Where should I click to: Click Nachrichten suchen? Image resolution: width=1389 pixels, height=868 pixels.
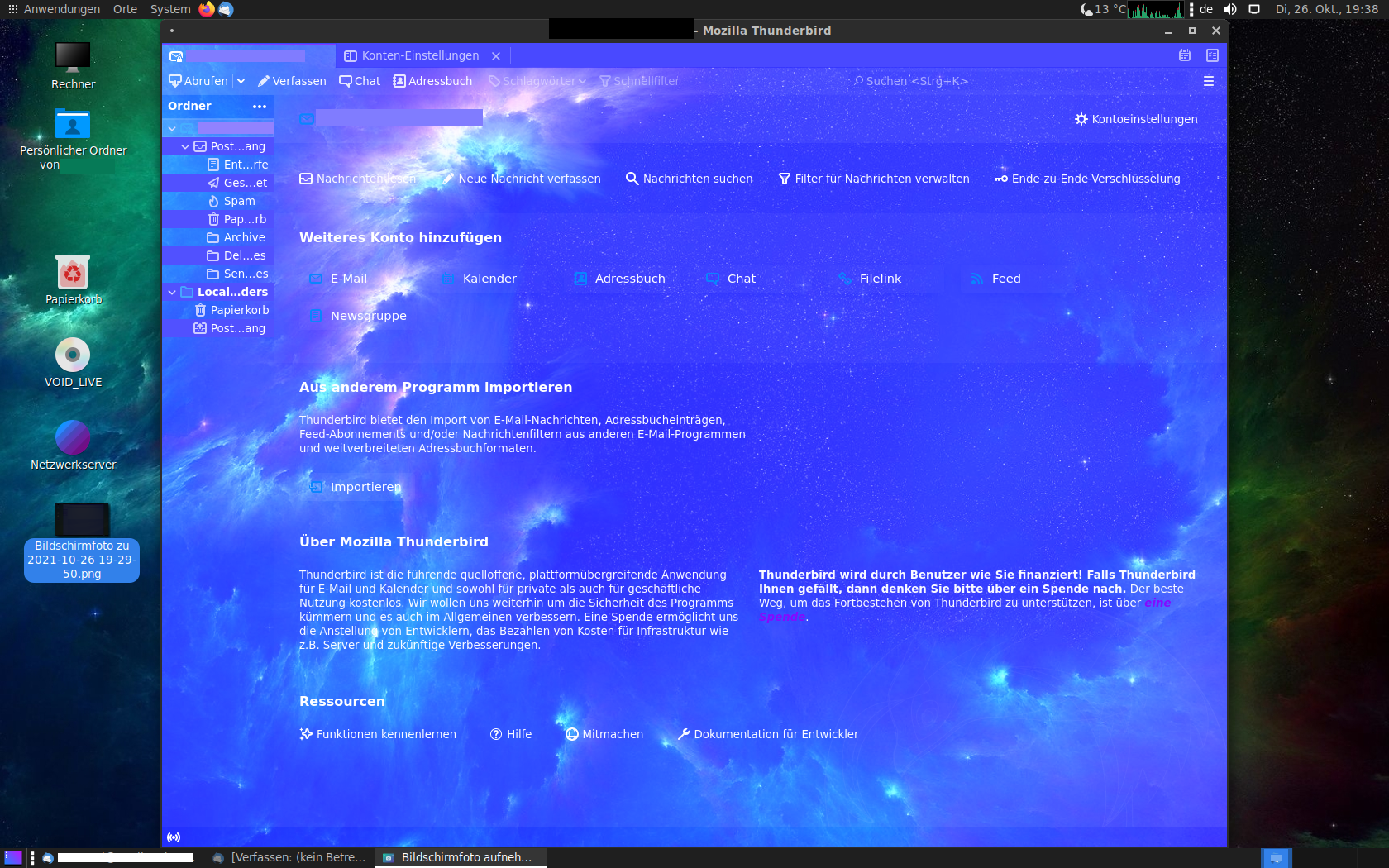click(690, 179)
